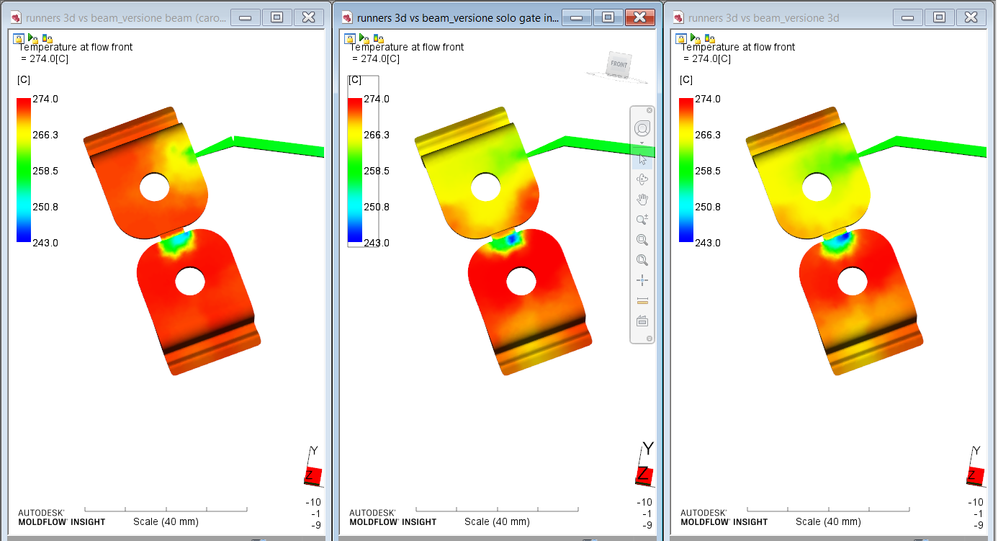Open navigation bar options at its bottom corner
This screenshot has width=998, height=541.
[x=649, y=339]
